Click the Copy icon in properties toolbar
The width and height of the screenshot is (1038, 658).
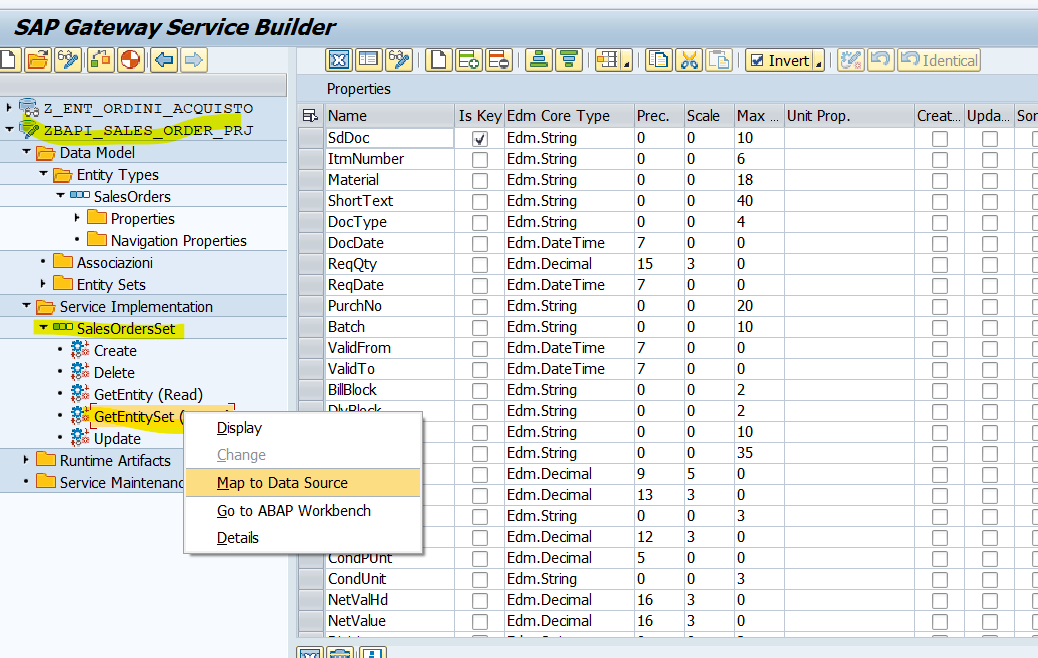659,60
